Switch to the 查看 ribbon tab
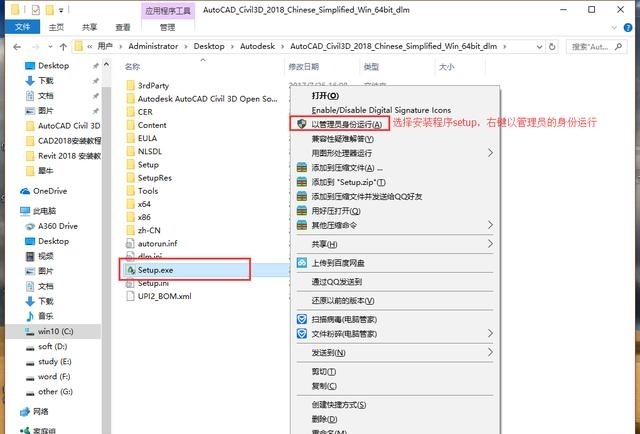640x434 pixels. (122, 27)
